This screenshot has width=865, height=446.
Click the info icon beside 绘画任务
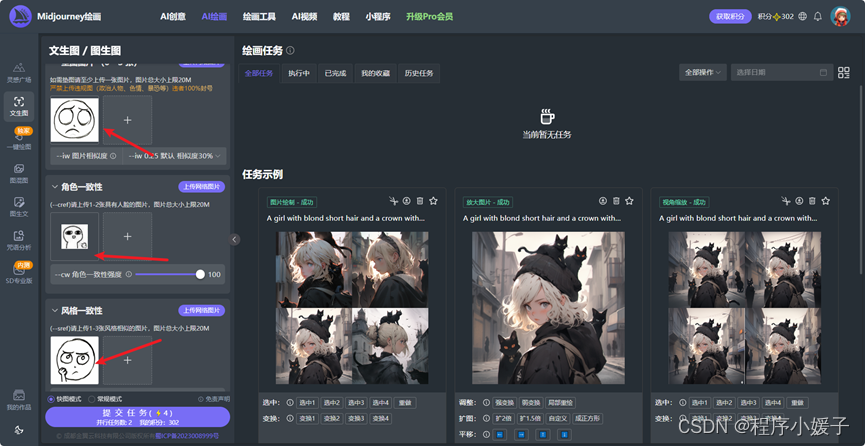pos(290,50)
